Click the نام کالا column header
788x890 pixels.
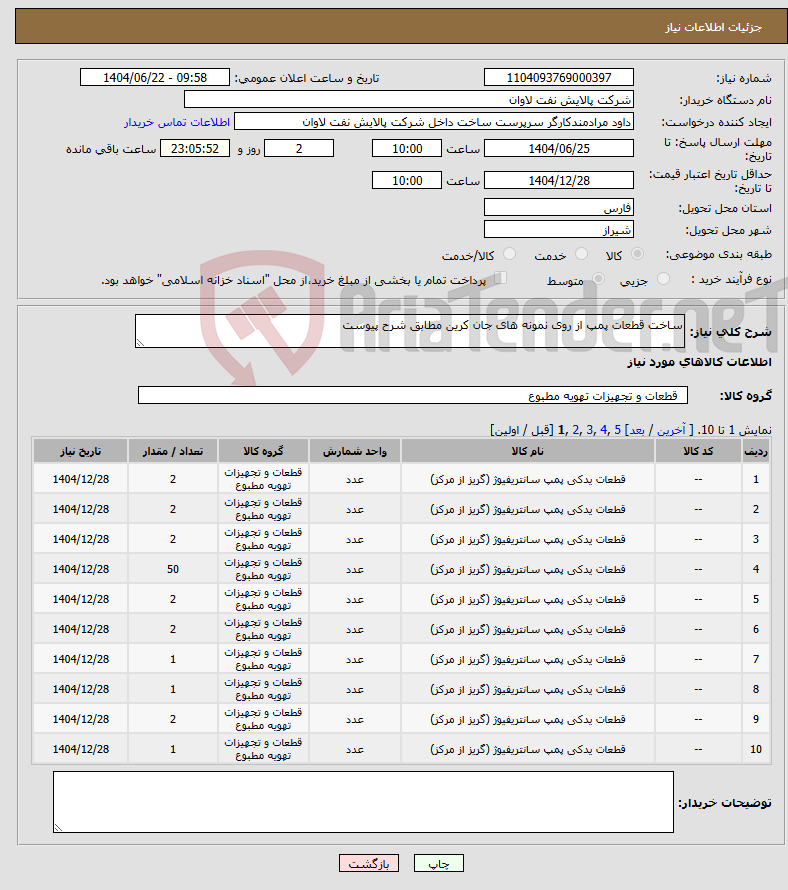tap(527, 451)
